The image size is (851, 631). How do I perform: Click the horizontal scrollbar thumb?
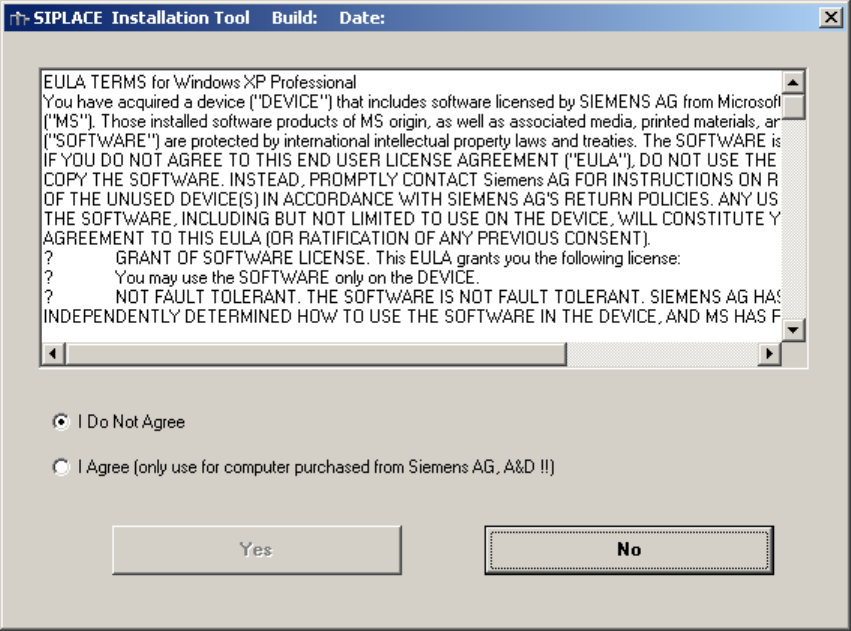tap(315, 354)
